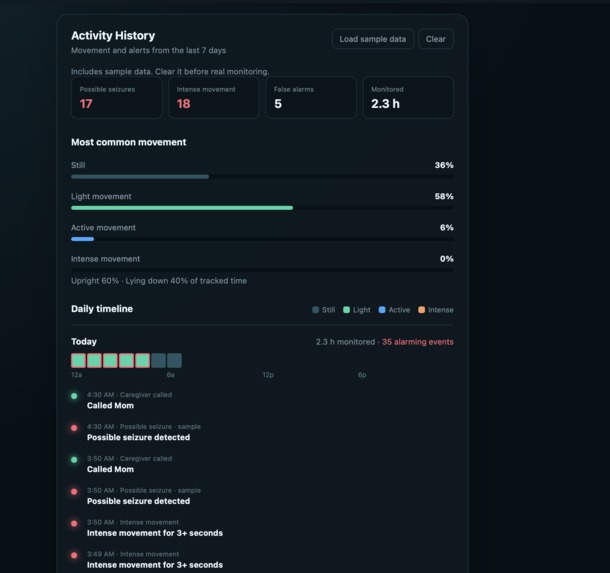Open the 3:50 AM Intense movement event
Screen dimensions: 610x573
pyautogui.click(x=155, y=528)
